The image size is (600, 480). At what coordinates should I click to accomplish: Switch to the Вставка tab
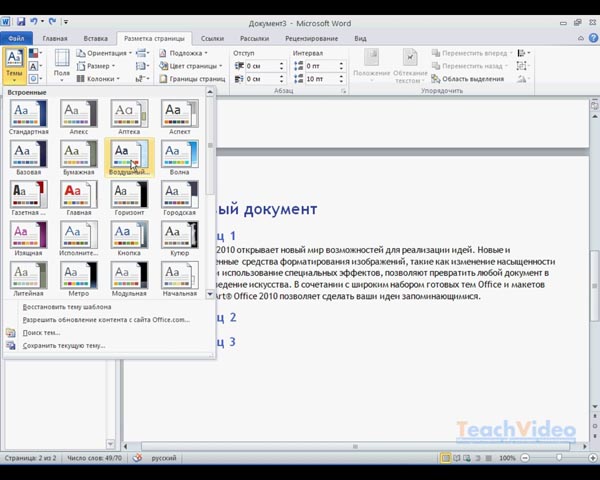(97, 39)
